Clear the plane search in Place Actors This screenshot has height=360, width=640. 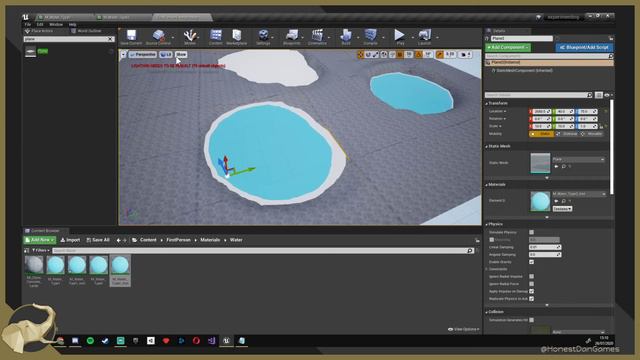[110, 39]
